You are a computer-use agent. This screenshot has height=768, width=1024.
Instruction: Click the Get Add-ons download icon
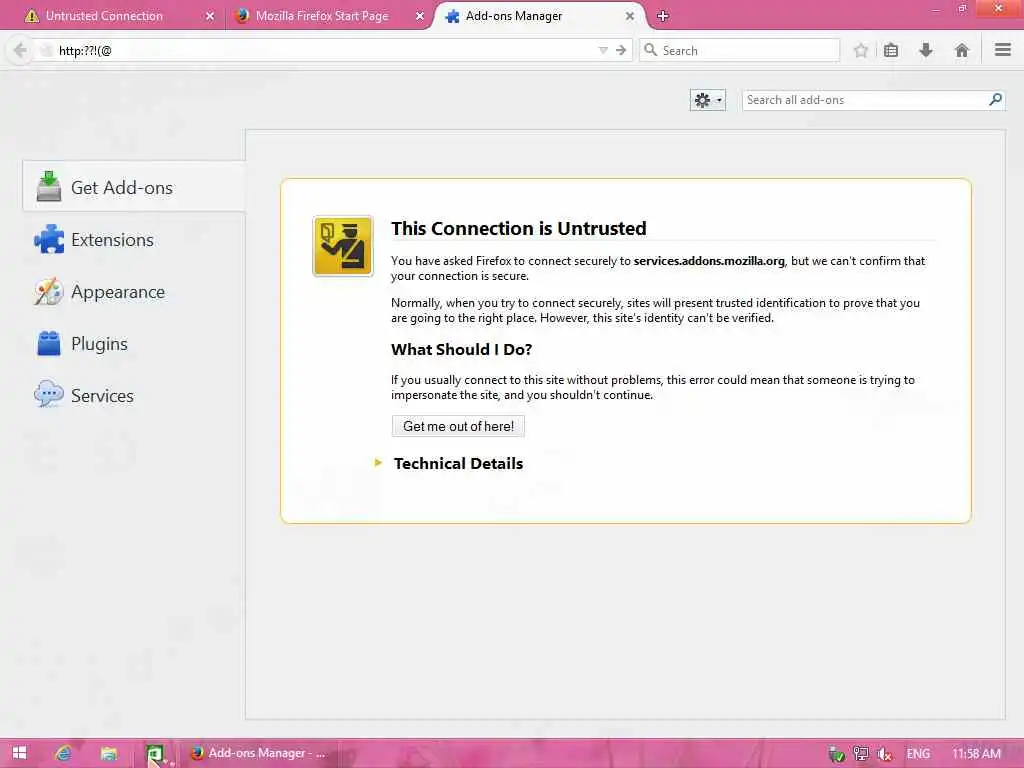(x=48, y=186)
